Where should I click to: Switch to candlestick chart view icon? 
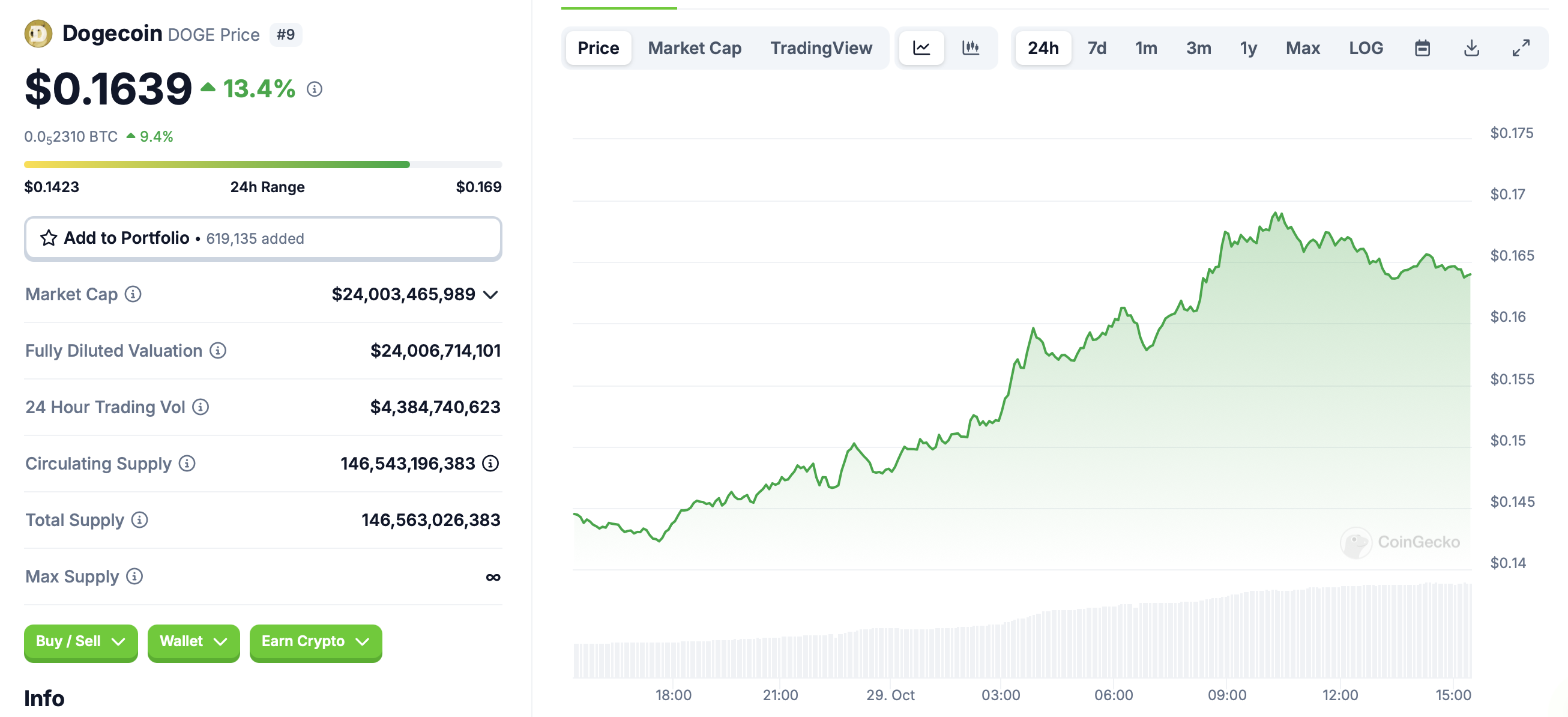971,47
